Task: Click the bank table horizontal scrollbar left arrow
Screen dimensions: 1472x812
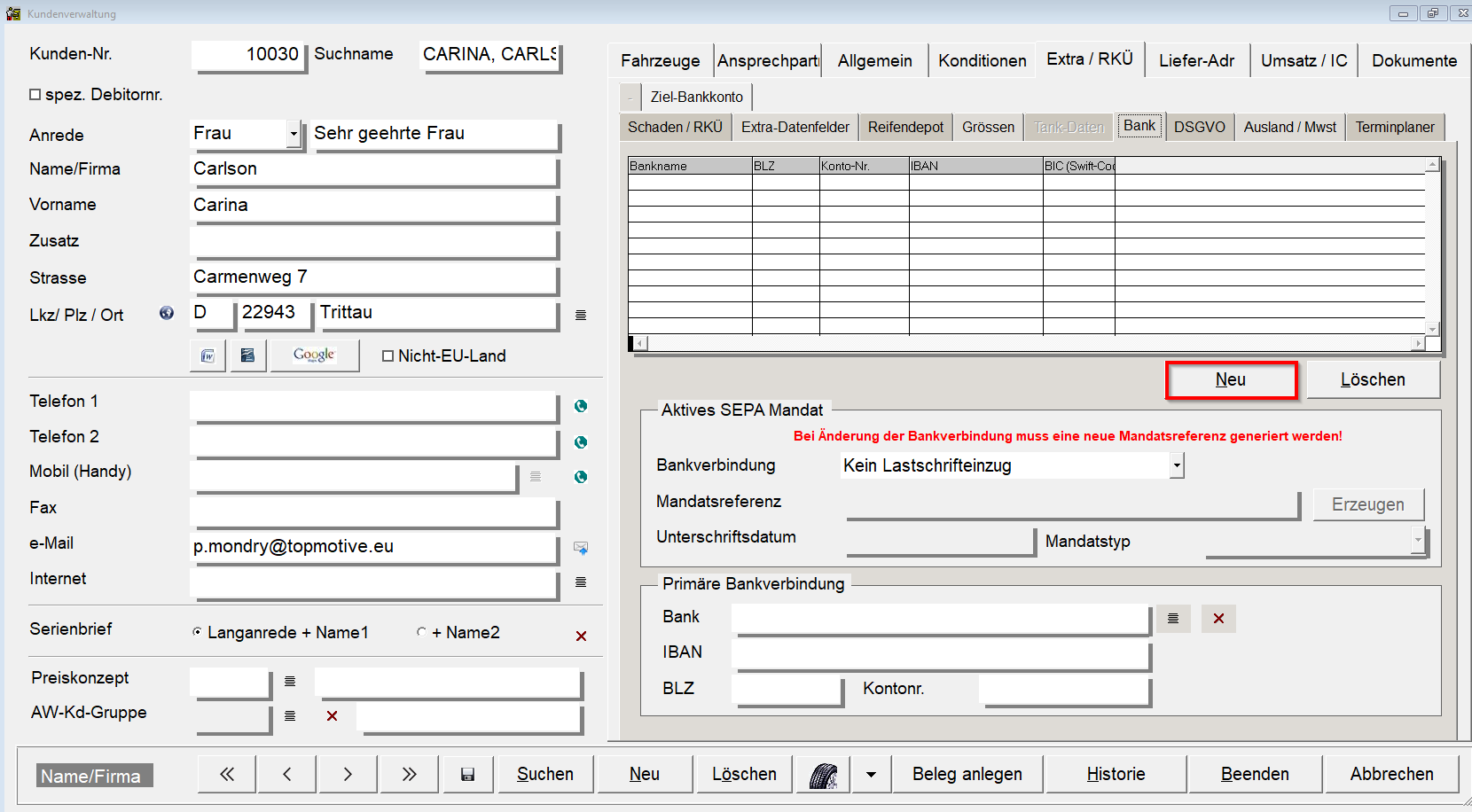Action: pos(640,343)
